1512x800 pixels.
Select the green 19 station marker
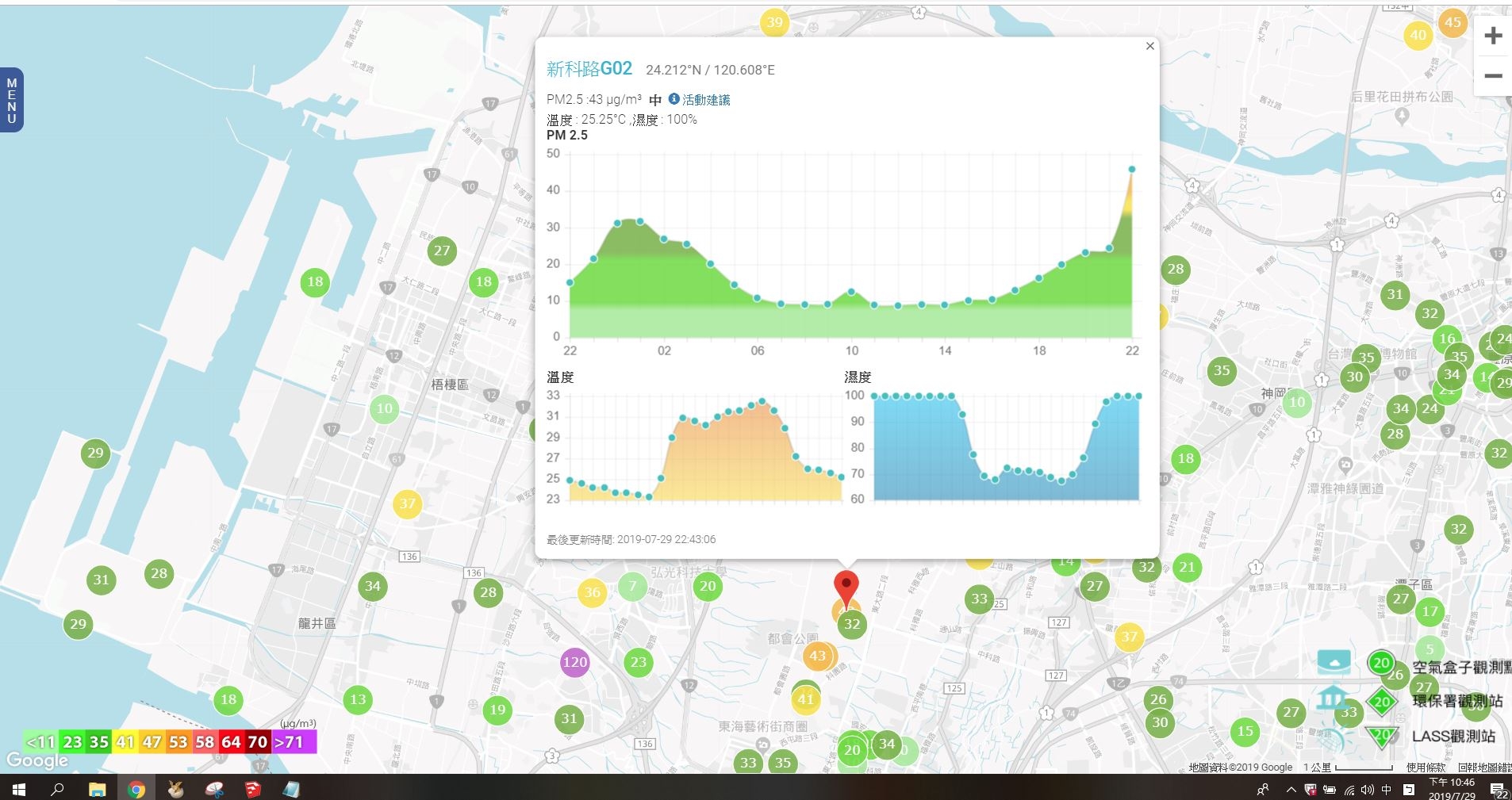497,710
